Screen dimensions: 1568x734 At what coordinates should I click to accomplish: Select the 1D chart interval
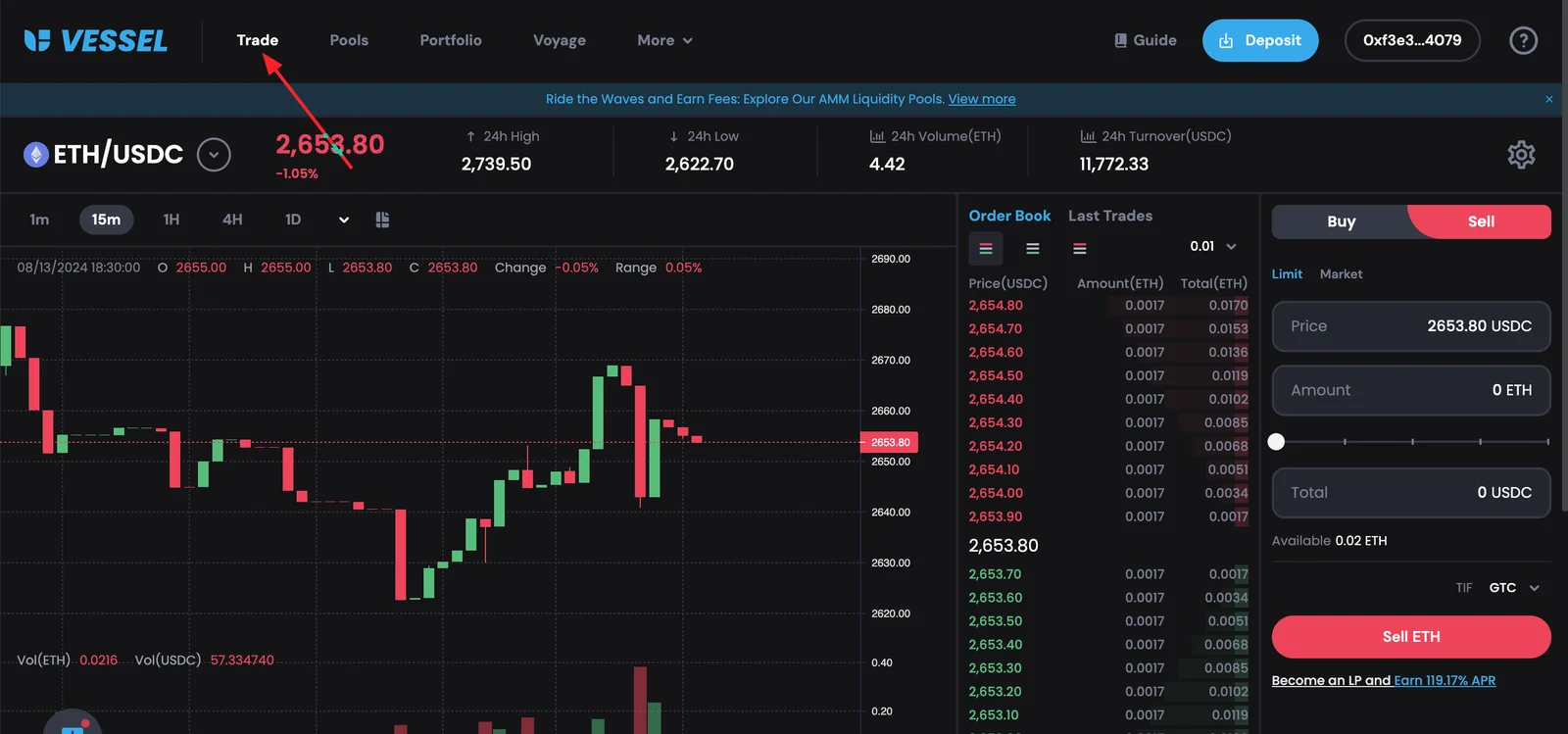pos(293,220)
